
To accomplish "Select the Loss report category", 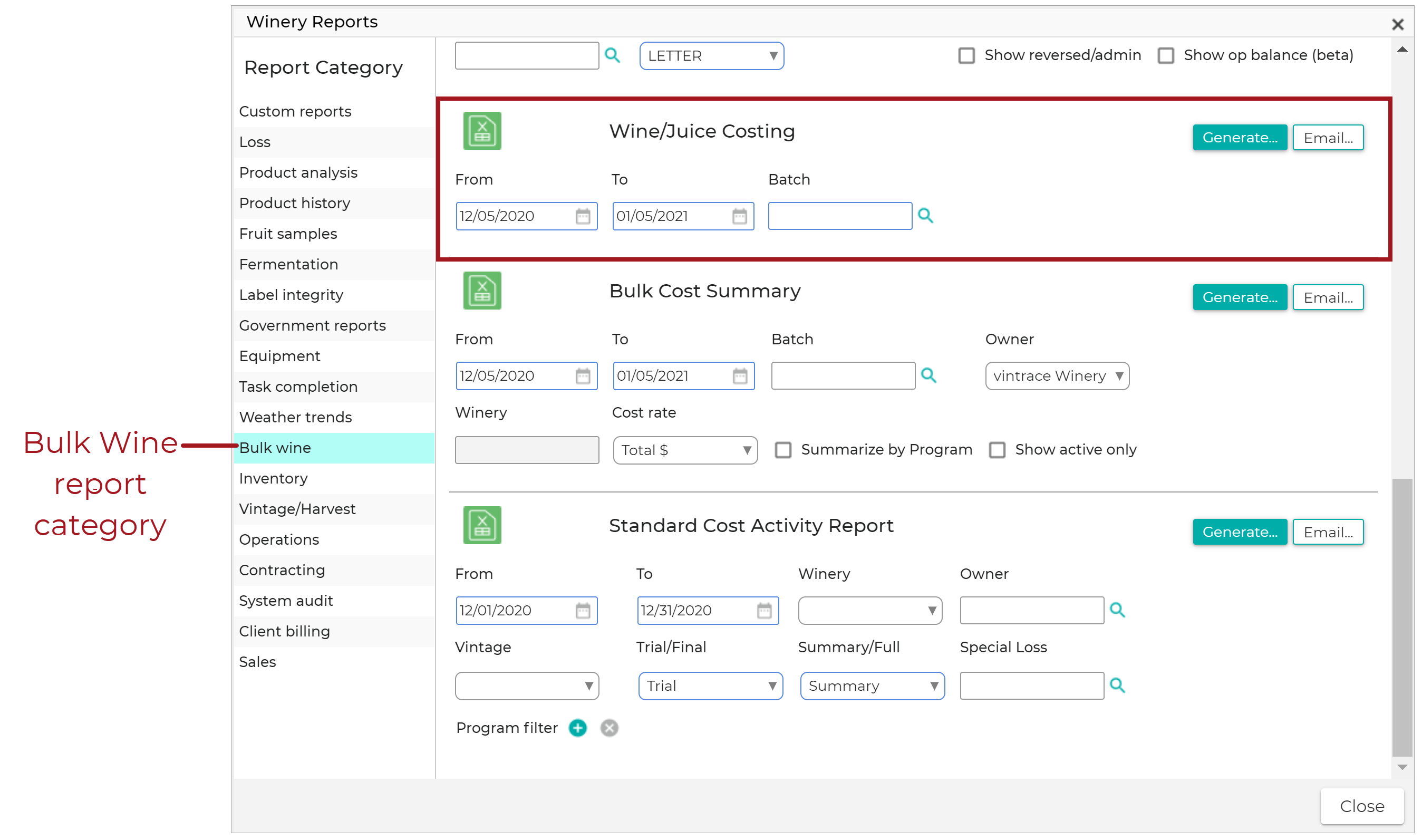I will coord(334,142).
